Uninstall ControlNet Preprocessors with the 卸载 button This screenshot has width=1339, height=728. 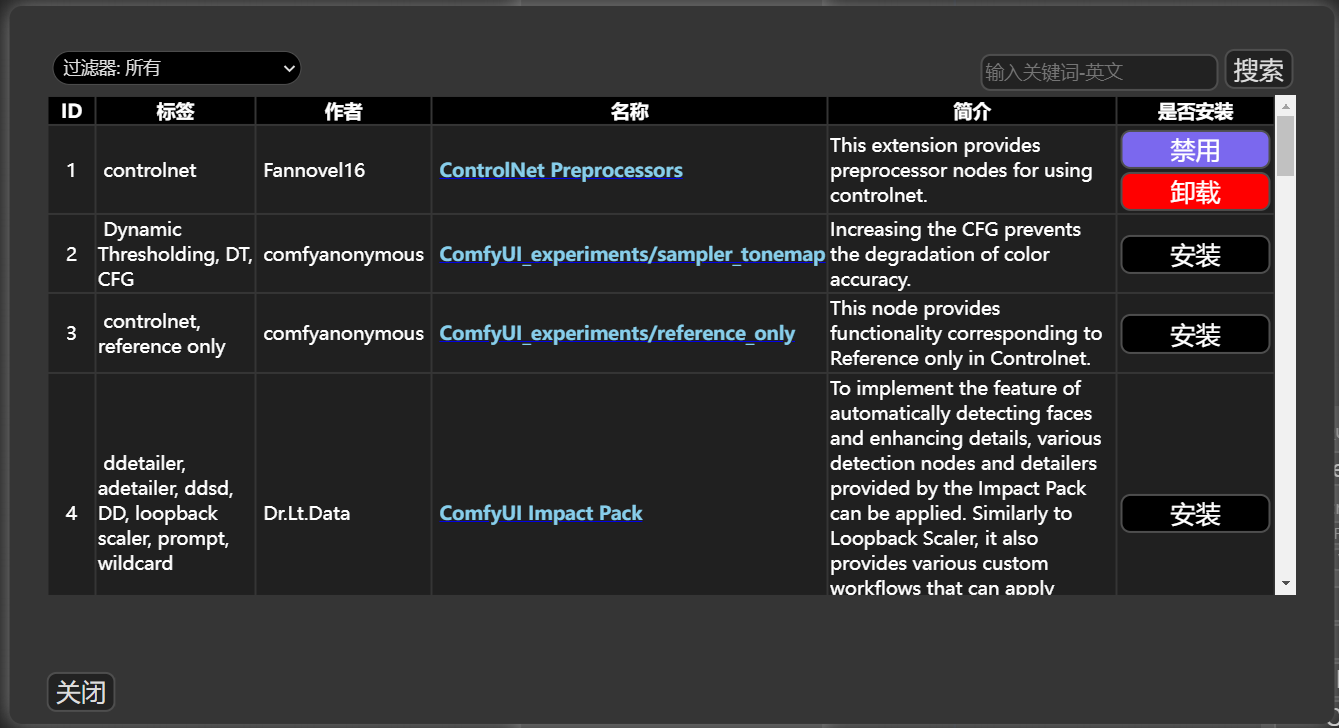tap(1195, 191)
